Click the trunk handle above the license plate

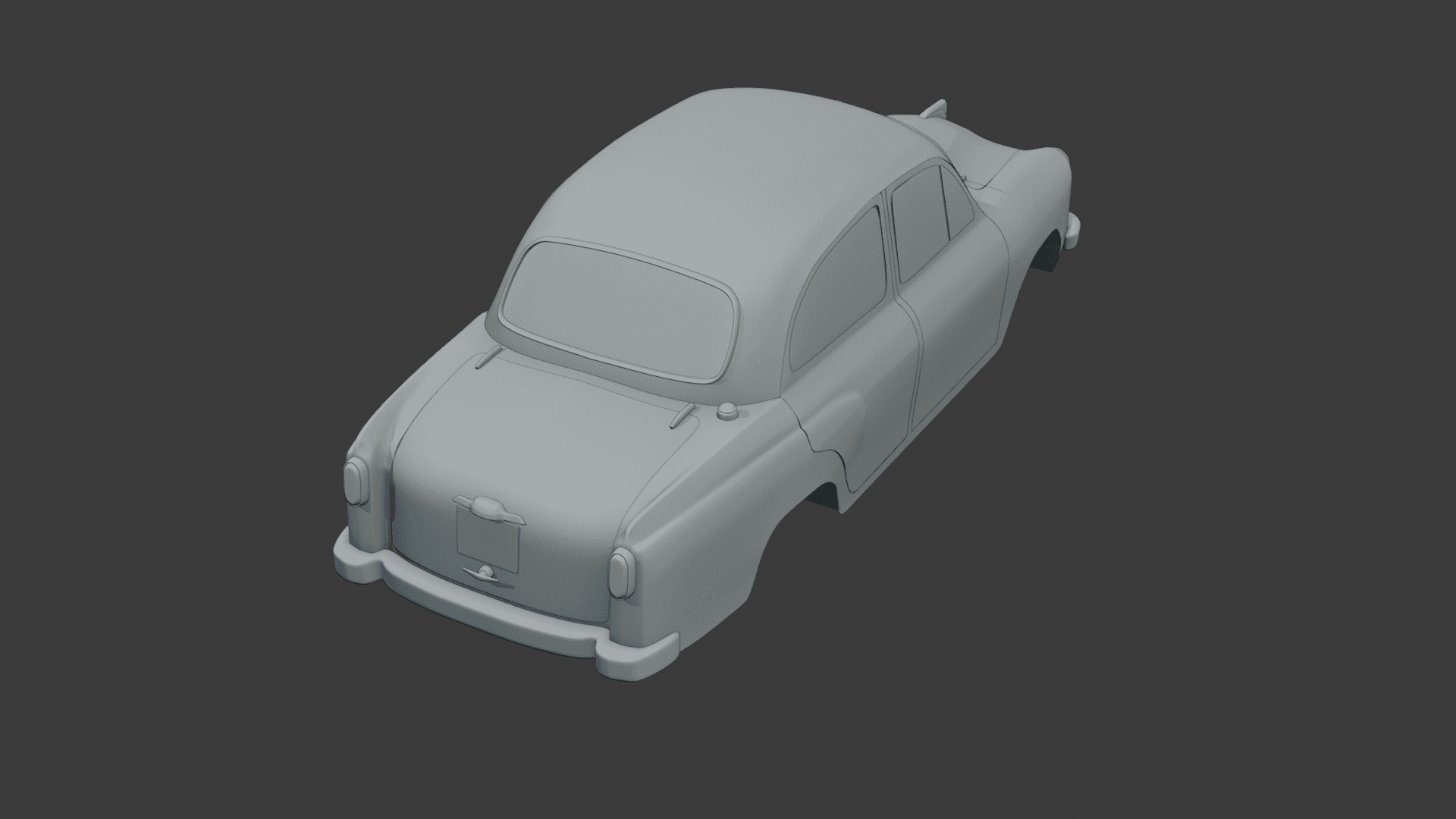click(x=488, y=508)
